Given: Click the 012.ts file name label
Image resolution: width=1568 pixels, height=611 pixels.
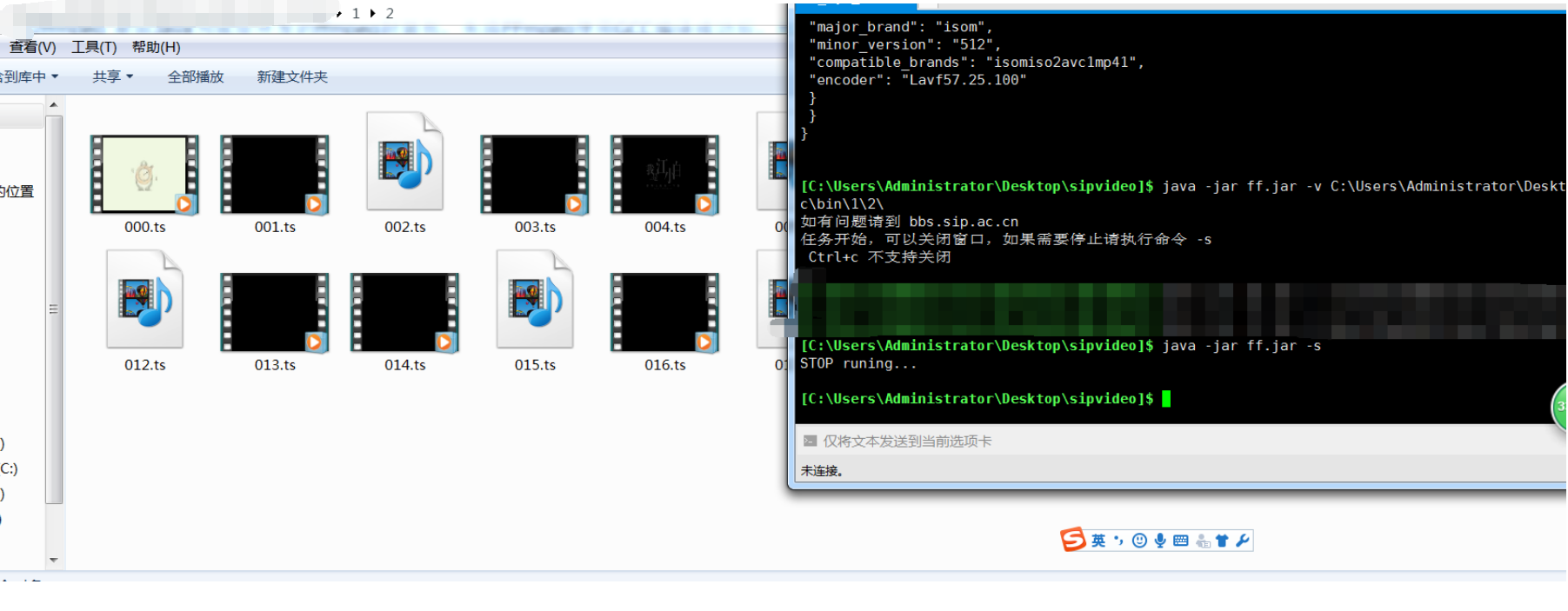Looking at the screenshot, I should [144, 365].
